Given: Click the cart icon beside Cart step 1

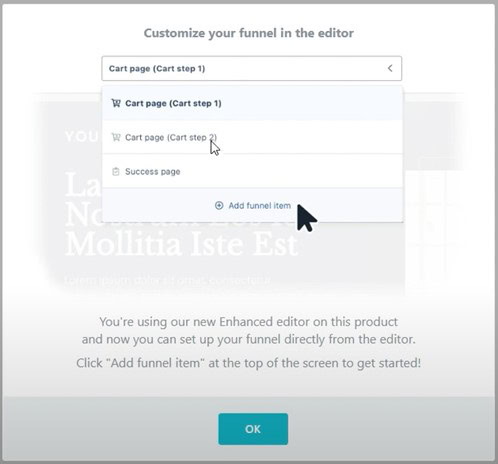Looking at the screenshot, I should coord(116,103).
